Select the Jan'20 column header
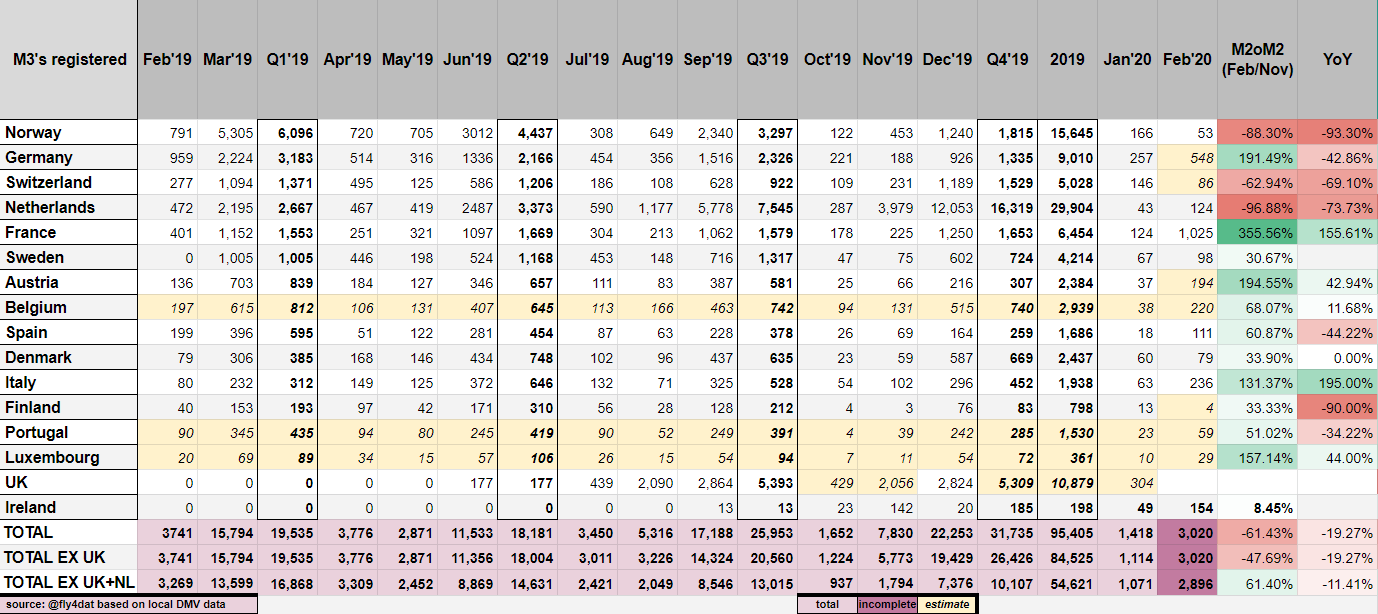 tap(1128, 59)
